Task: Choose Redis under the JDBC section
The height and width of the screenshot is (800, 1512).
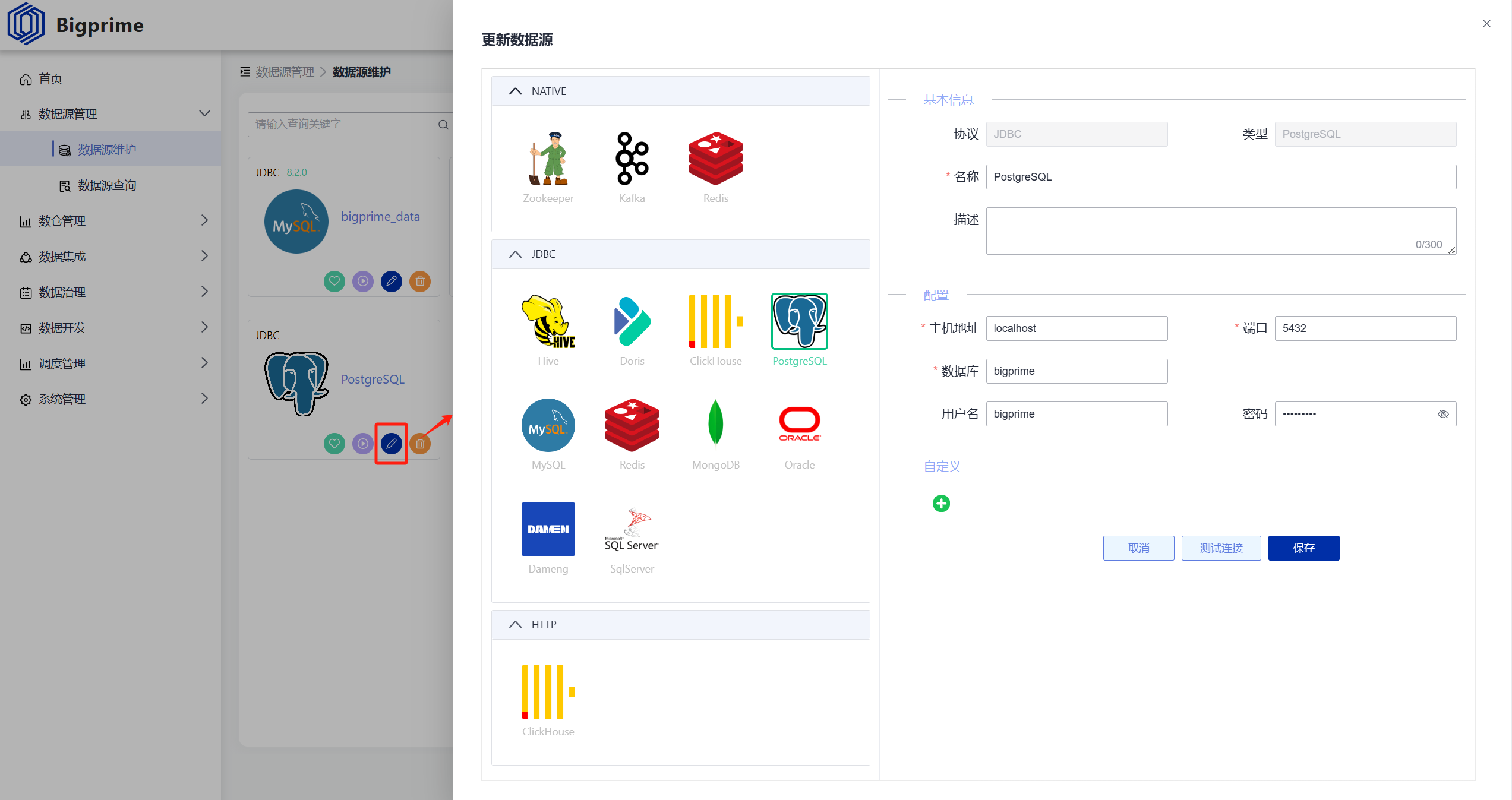Action: [632, 425]
